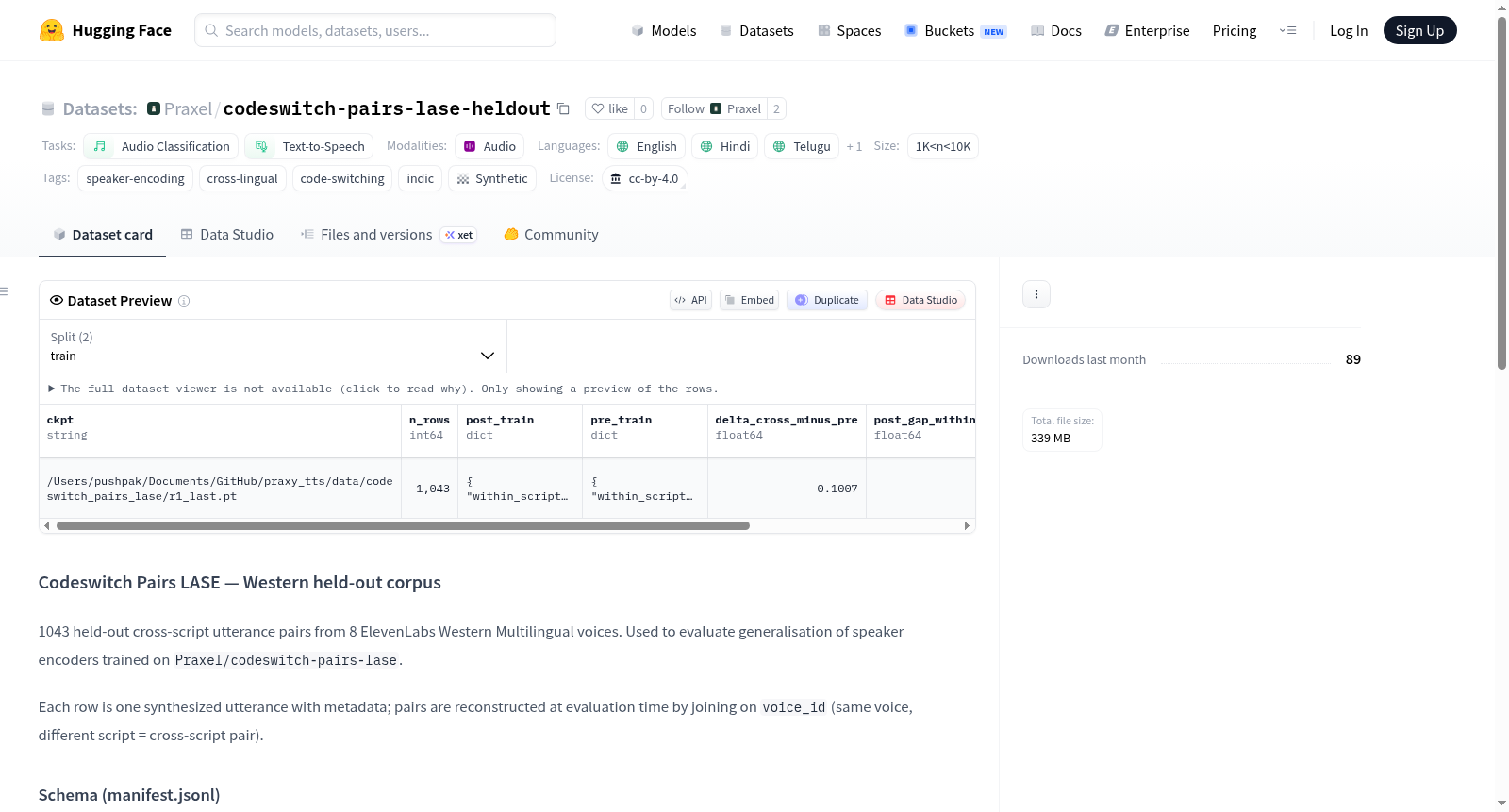Screen dimensions: 1509x812
Task: Click the Log In link
Action: 1349,30
